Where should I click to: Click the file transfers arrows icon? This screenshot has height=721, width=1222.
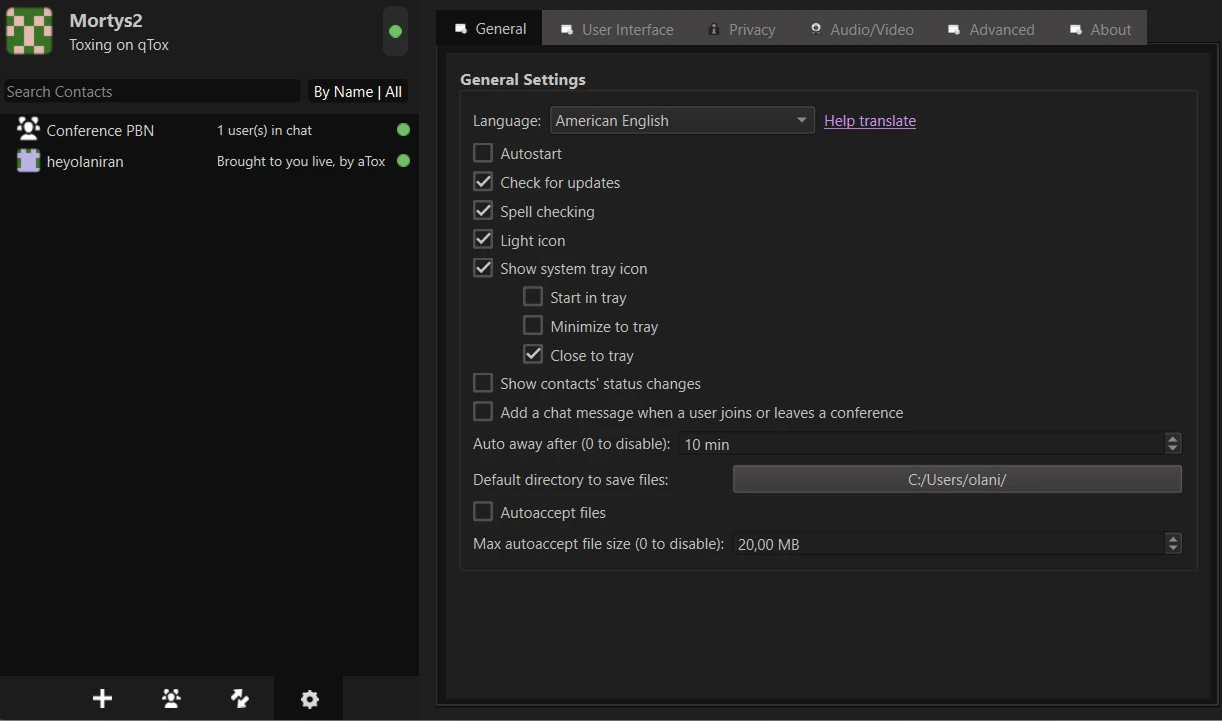click(x=240, y=699)
